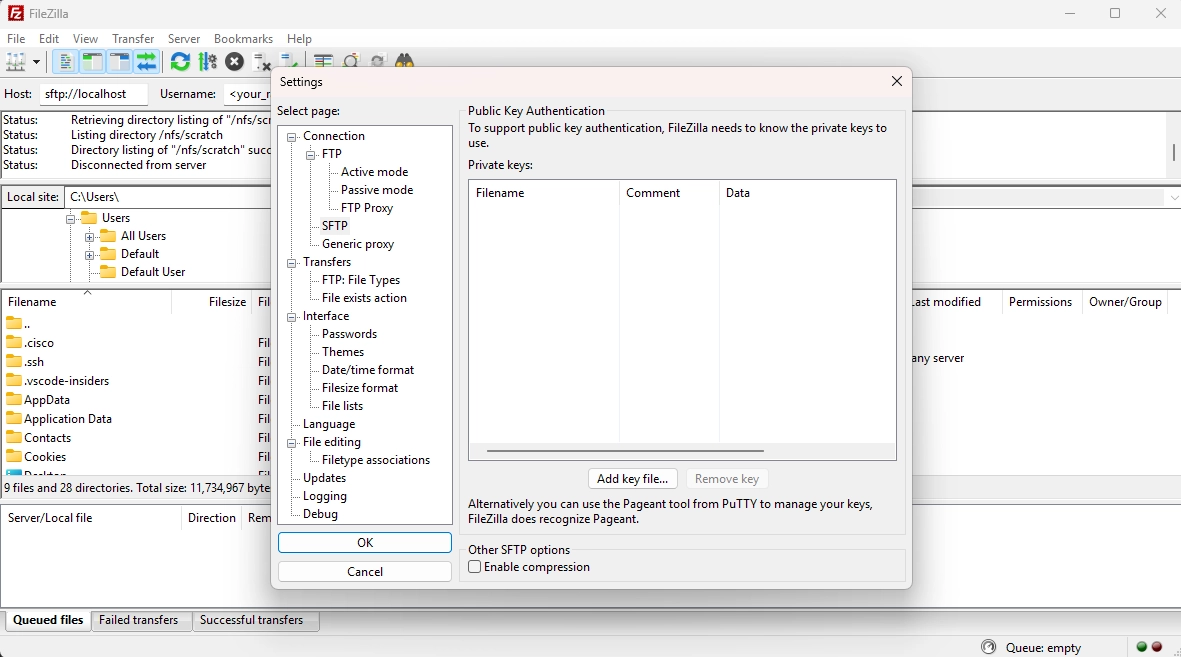Image resolution: width=1181 pixels, height=657 pixels.
Task: Open the Site Manager dropdown arrow
Action: 35,62
